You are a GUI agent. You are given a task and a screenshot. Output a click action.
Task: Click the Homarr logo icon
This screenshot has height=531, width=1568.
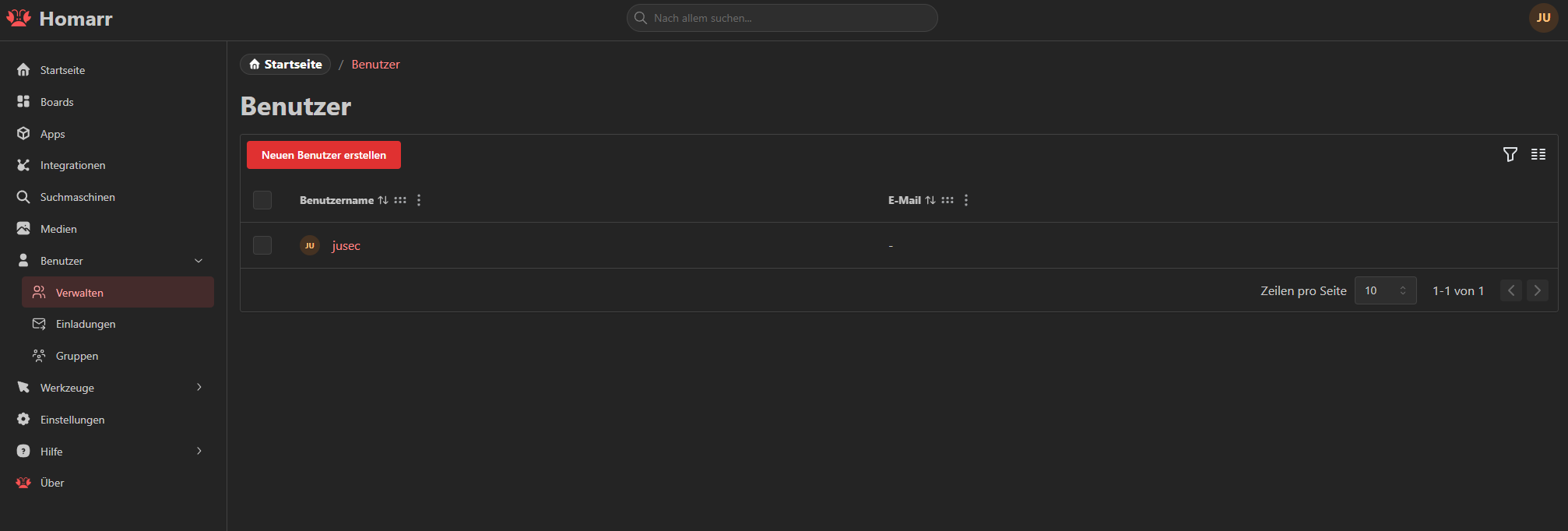click(x=19, y=18)
